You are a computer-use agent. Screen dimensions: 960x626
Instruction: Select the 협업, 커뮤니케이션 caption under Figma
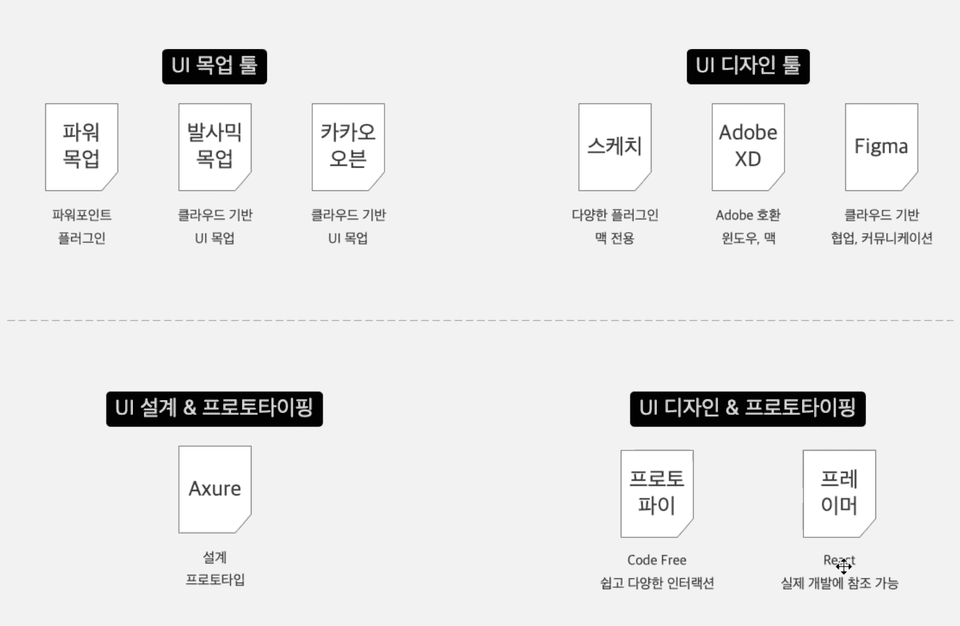(x=882, y=238)
